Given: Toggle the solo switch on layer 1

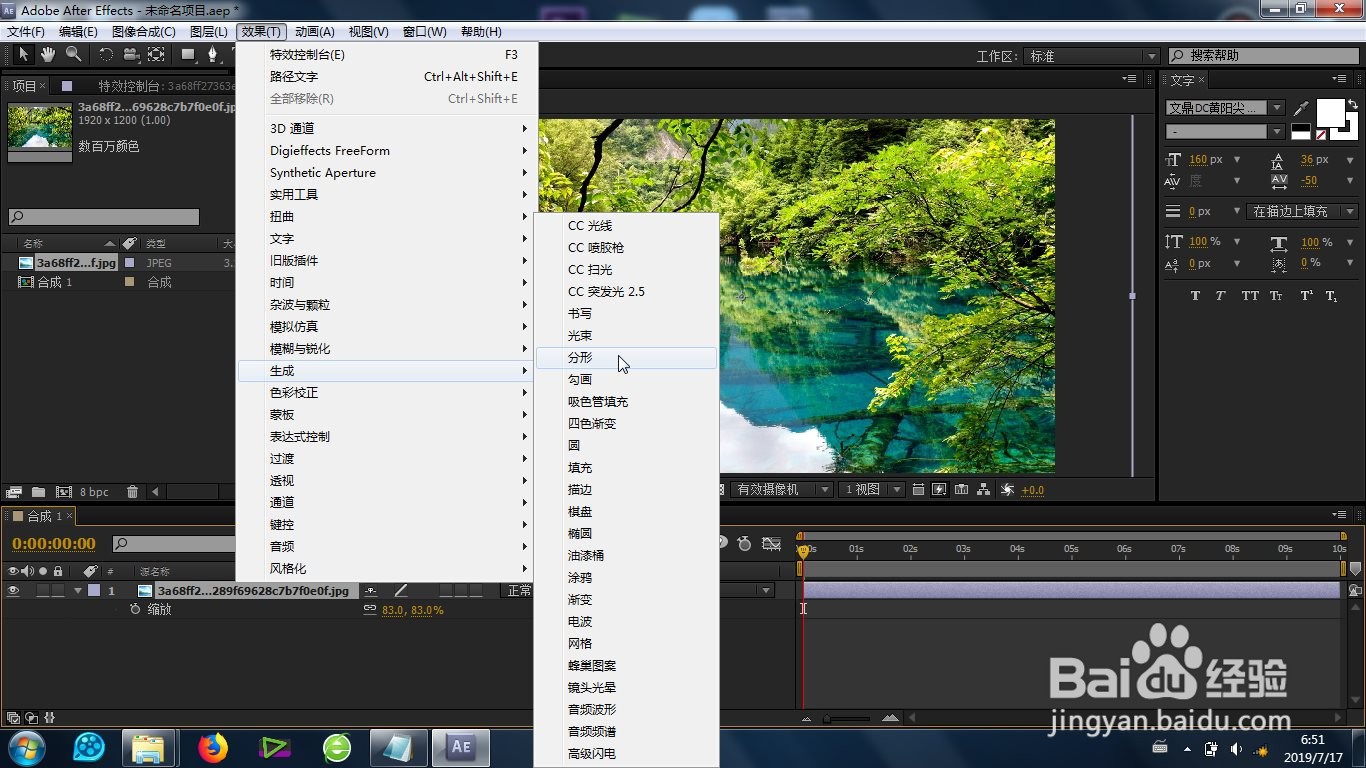Looking at the screenshot, I should point(42,591).
